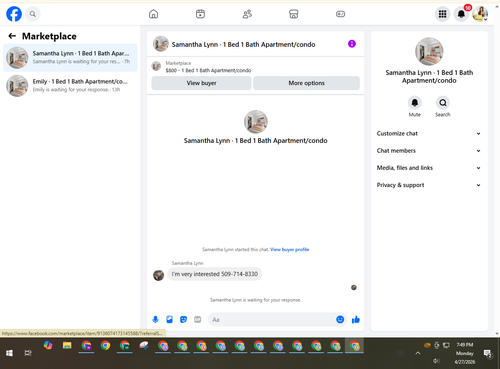Viewport: 500px width, 369px height.
Task: Open the emoji picker in message box
Action: pyautogui.click(x=340, y=320)
